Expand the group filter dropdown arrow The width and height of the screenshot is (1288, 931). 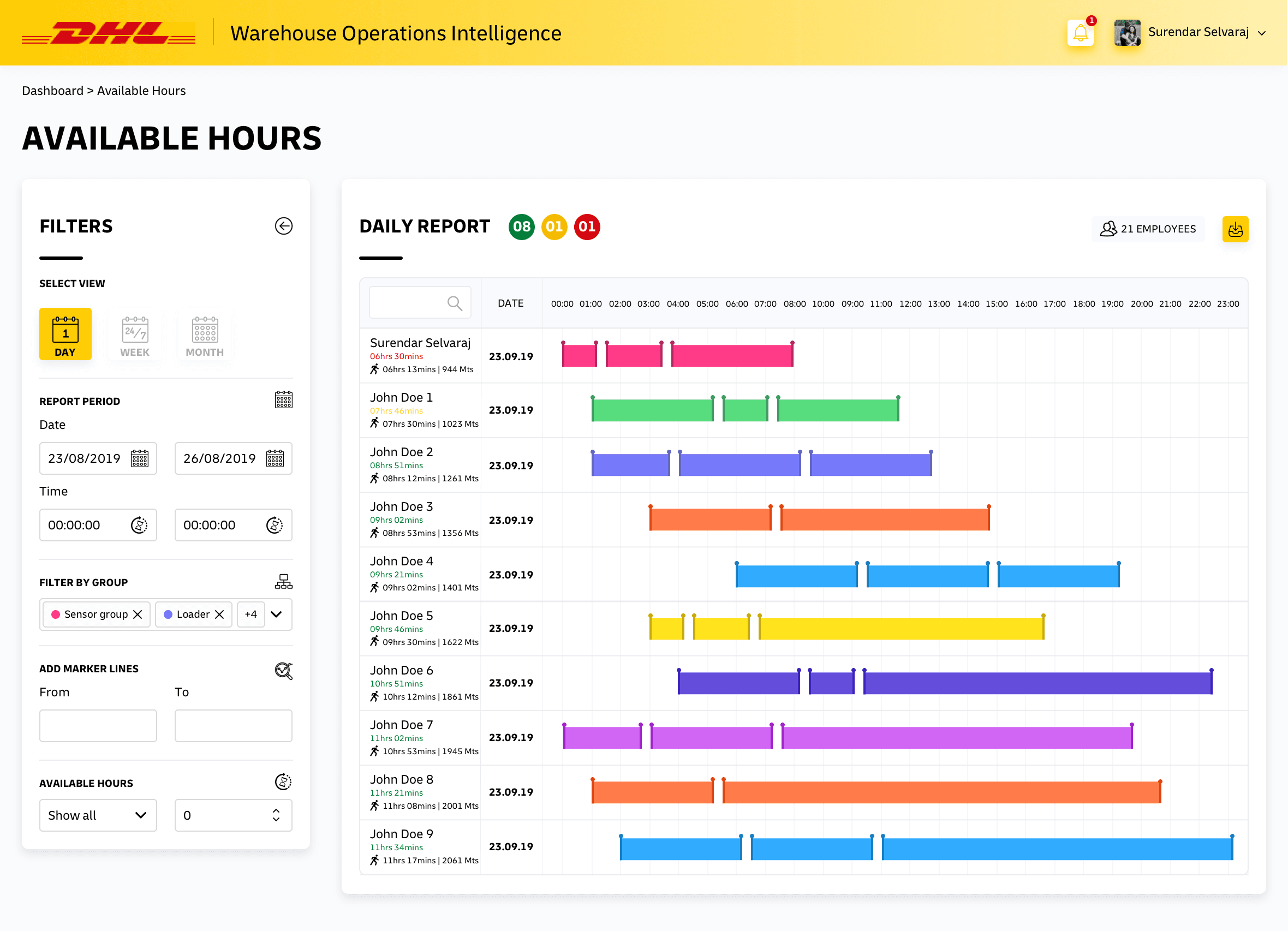[277, 614]
